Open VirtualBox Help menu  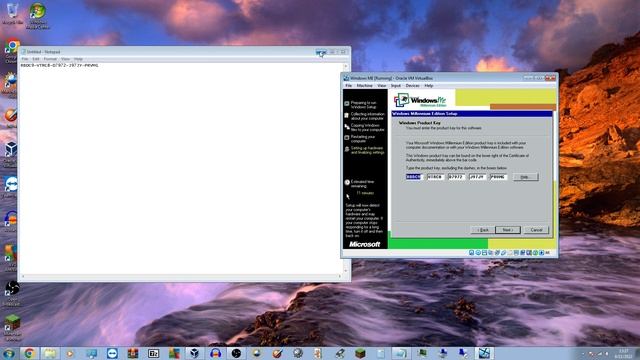click(429, 86)
